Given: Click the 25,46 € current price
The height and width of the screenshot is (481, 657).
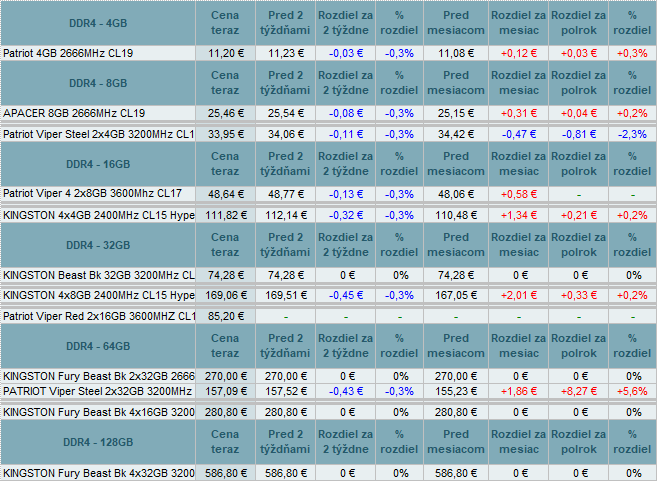Looking at the screenshot, I should [226, 113].
